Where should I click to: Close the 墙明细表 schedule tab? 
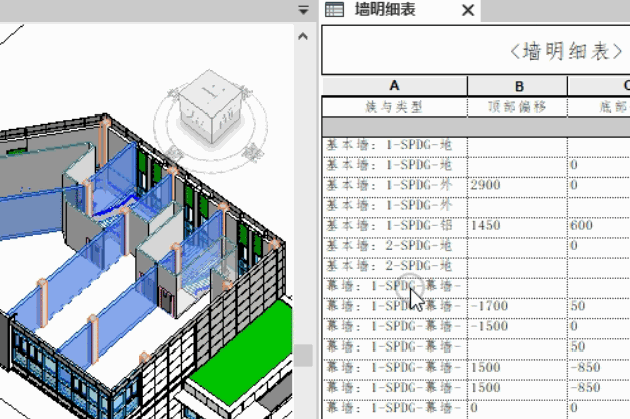coord(468,10)
